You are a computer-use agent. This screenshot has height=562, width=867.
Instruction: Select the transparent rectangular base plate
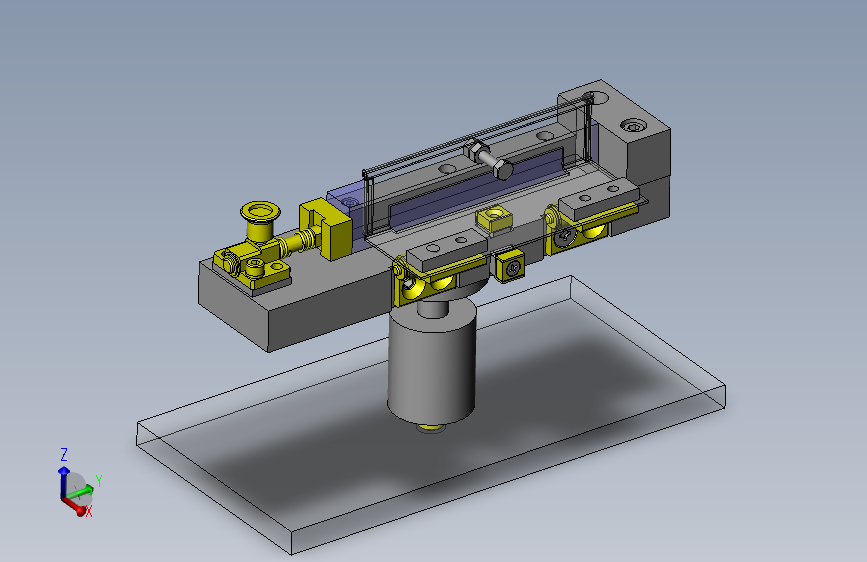(431, 415)
